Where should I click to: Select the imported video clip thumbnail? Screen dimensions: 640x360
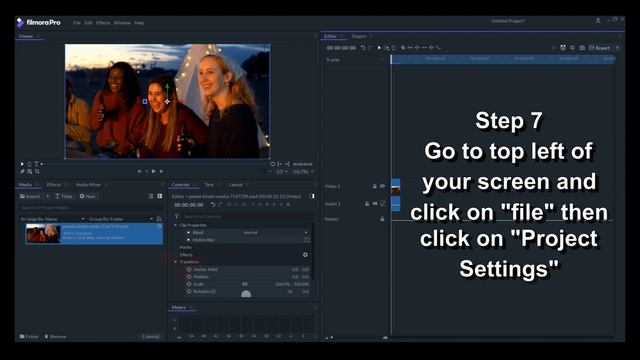click(43, 234)
